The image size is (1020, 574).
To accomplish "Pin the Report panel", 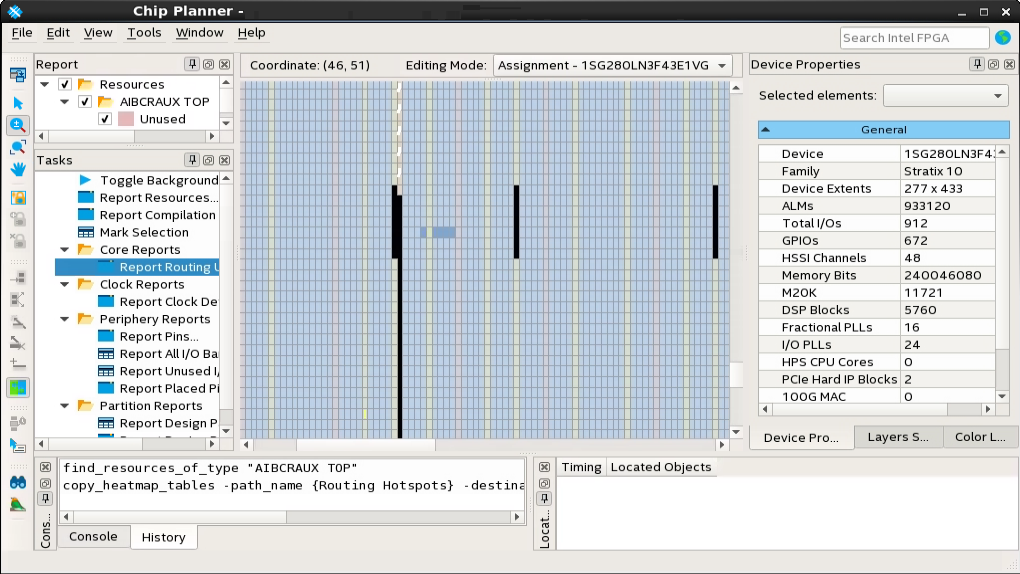I will (192, 64).
